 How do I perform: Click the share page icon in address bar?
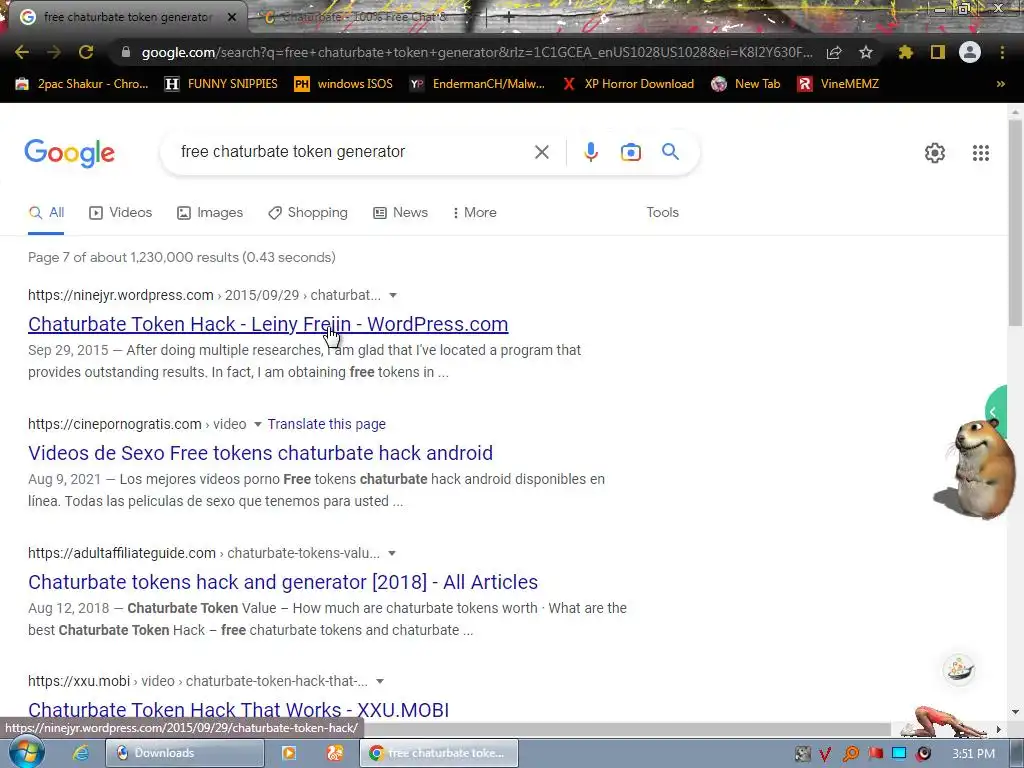pos(834,52)
